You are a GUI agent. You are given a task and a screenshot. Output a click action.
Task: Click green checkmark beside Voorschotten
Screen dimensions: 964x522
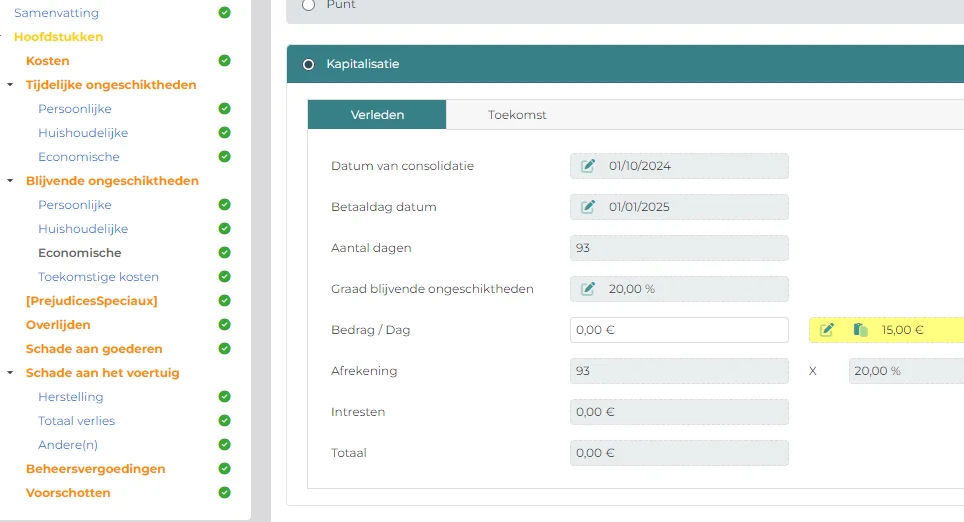point(224,492)
